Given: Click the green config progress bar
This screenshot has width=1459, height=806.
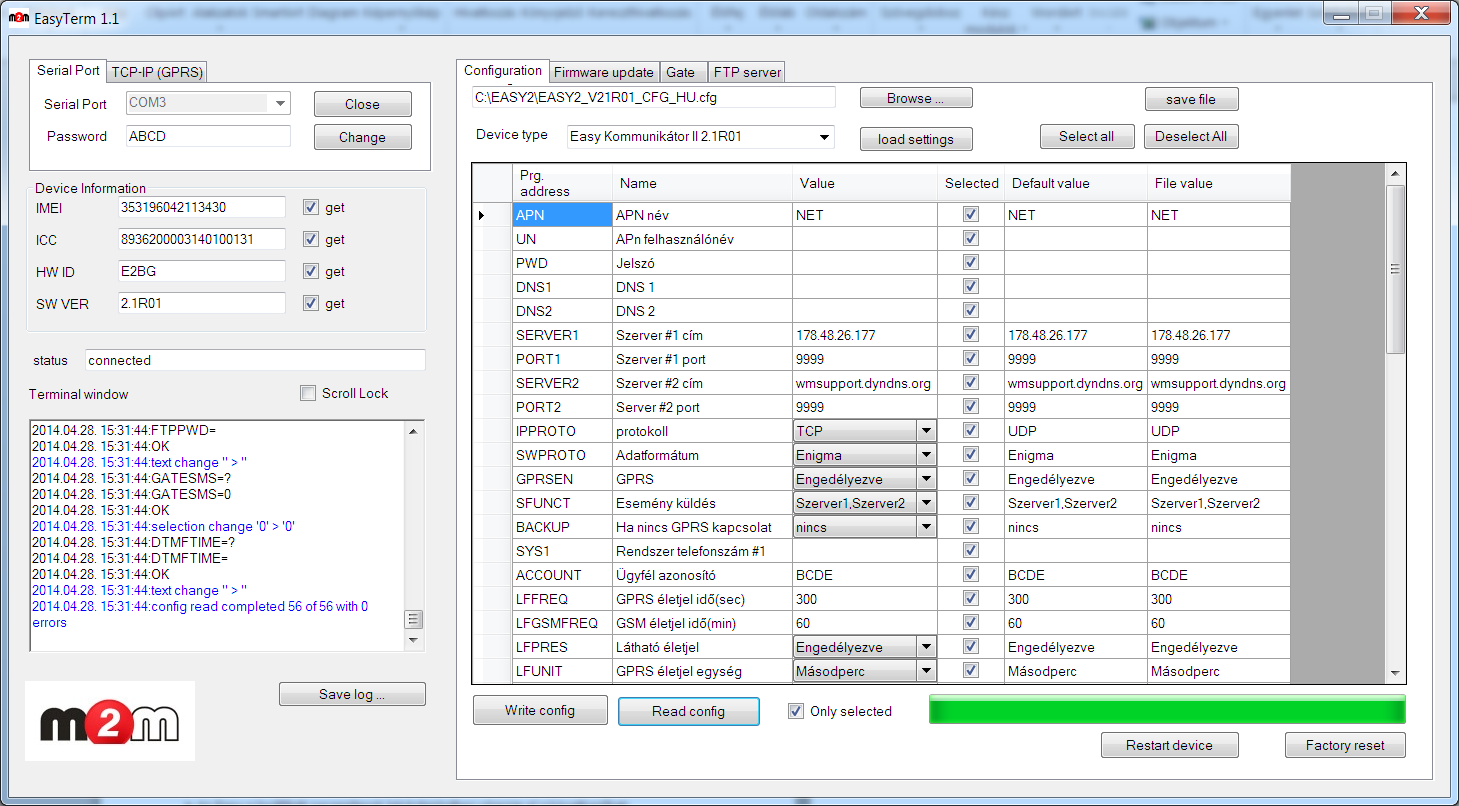Looking at the screenshot, I should (1167, 710).
